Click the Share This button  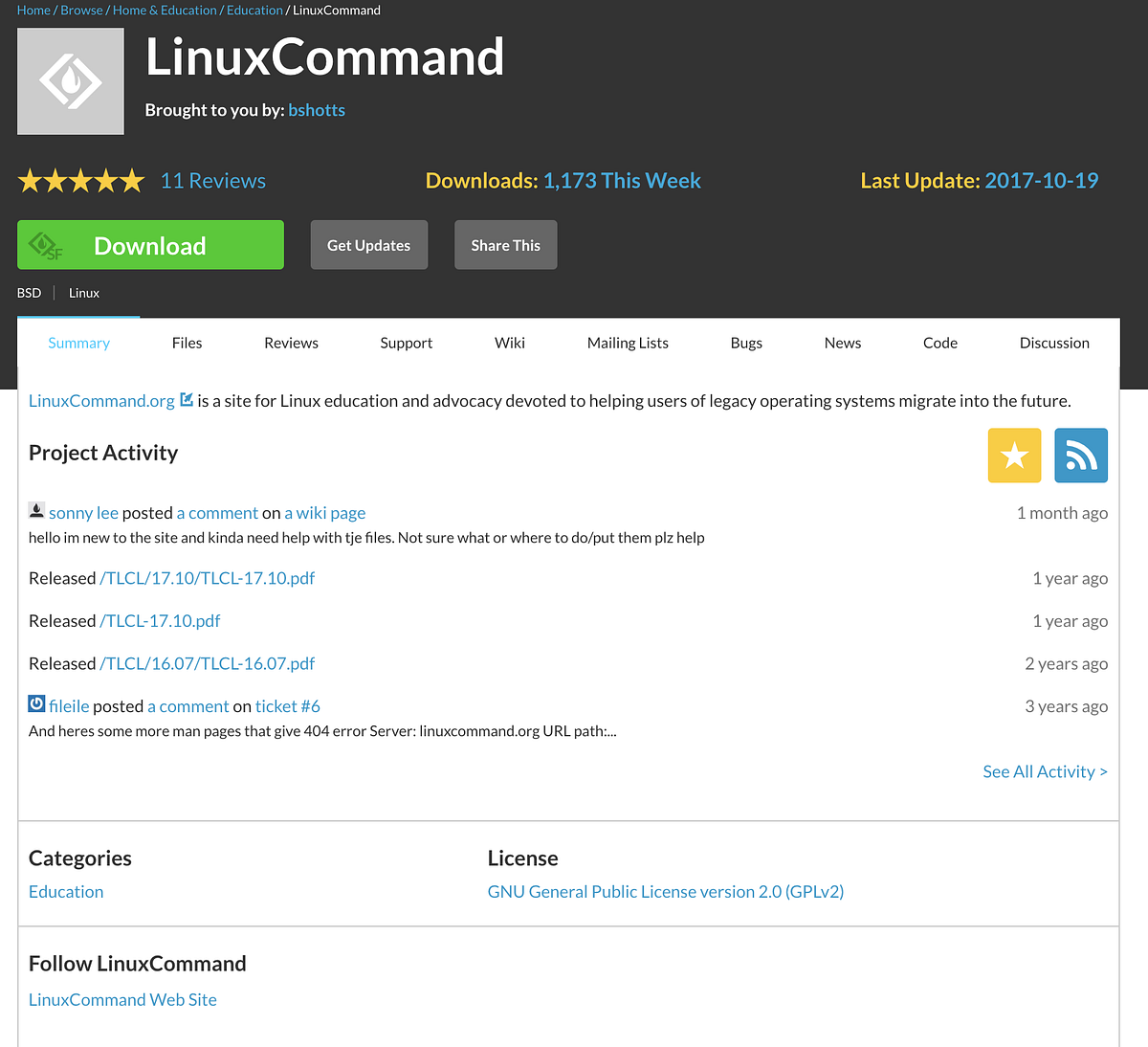tap(505, 245)
